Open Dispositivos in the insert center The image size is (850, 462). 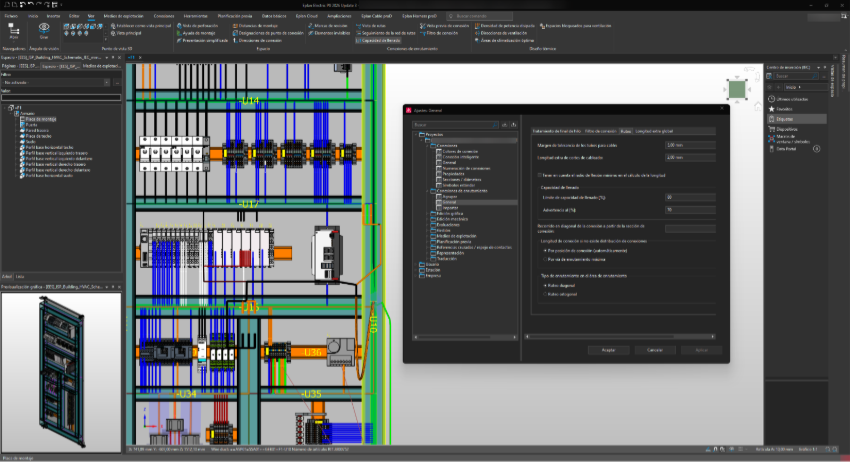click(783, 129)
